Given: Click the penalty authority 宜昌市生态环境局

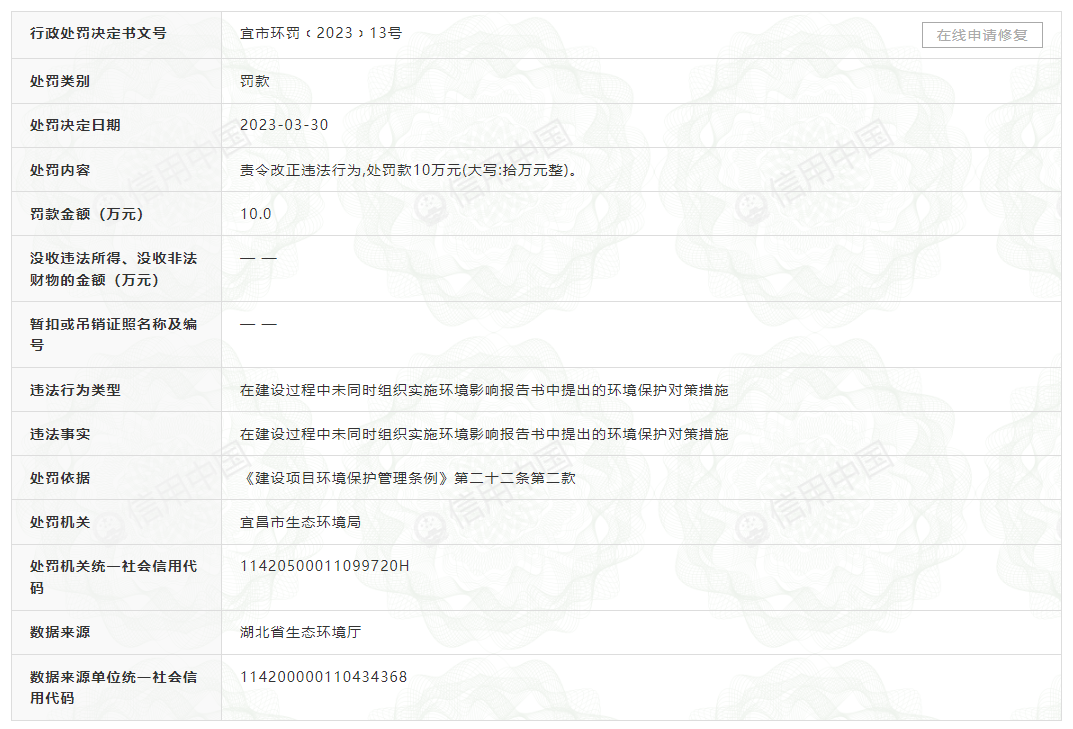Looking at the screenshot, I should click(x=300, y=522).
